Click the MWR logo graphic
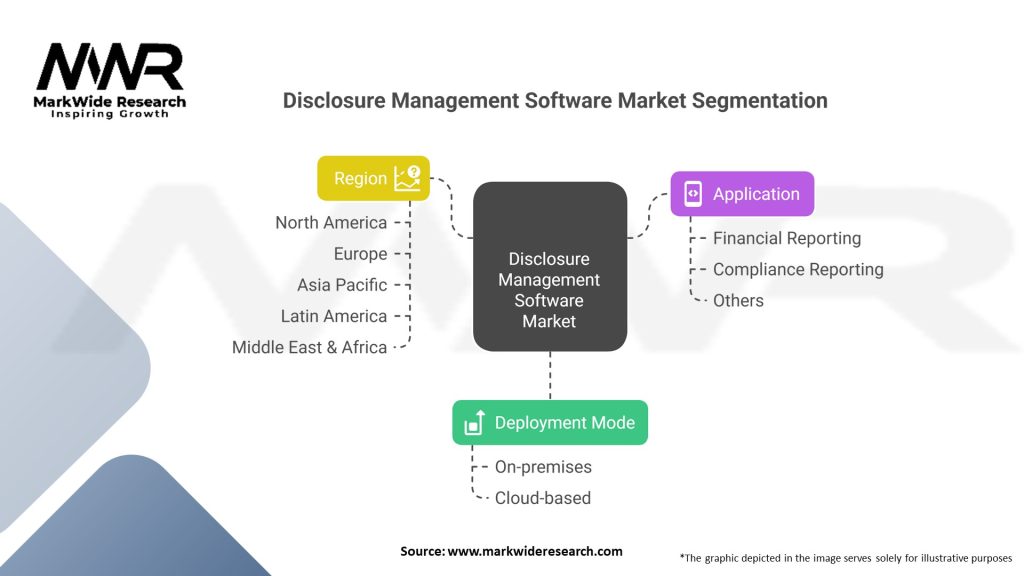1024x576 pixels. coord(110,70)
